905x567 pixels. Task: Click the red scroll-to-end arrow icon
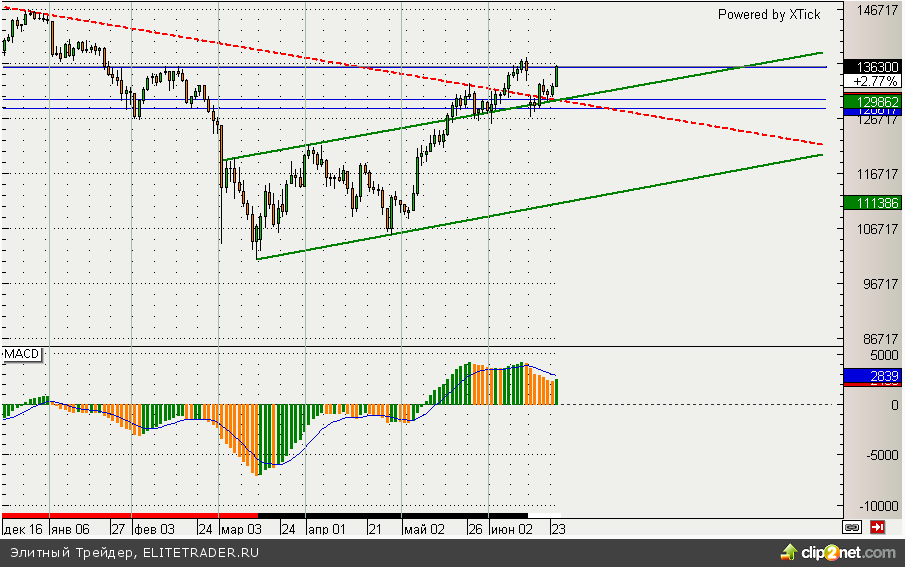pos(877,526)
